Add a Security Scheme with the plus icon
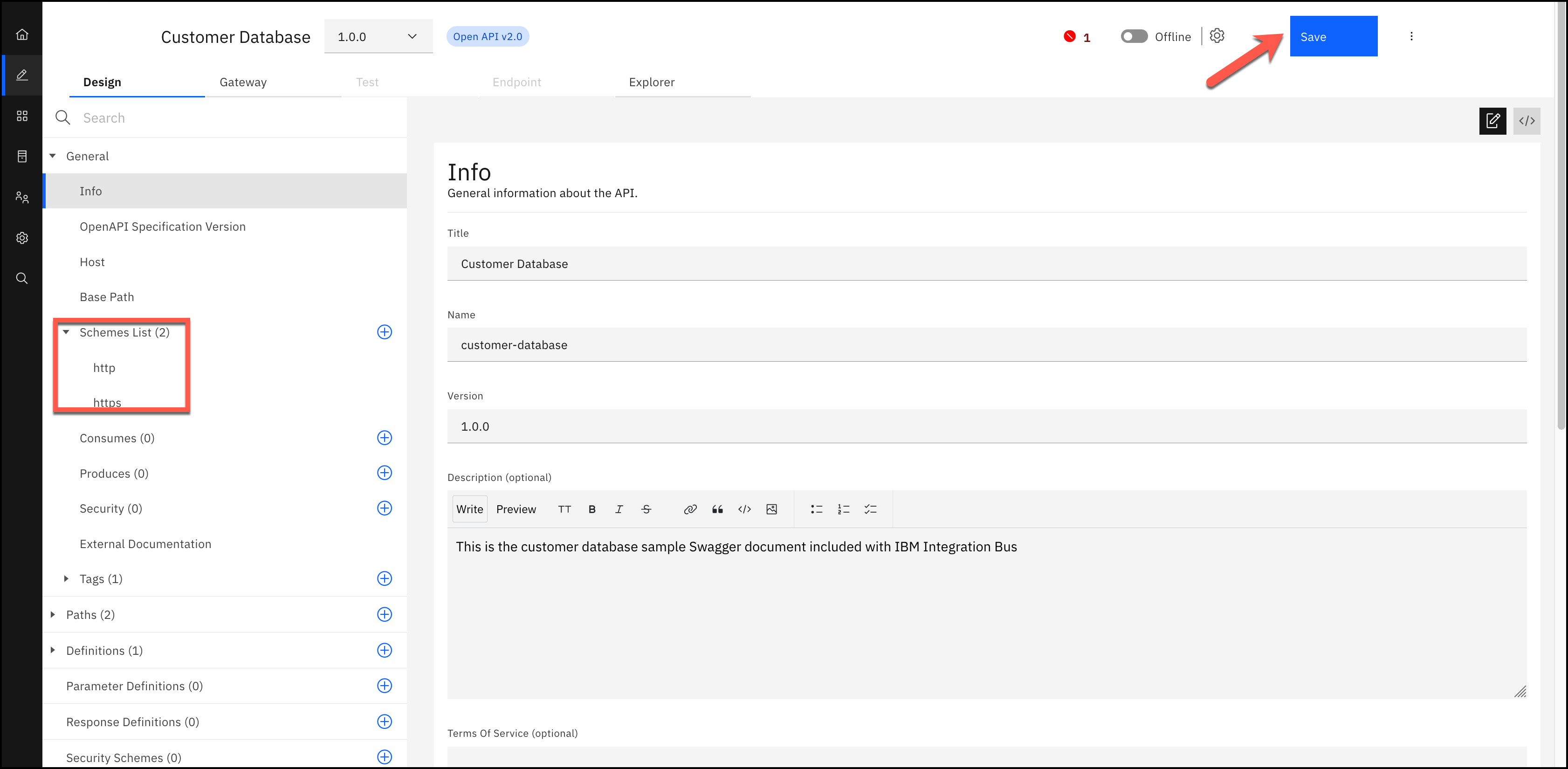This screenshot has height=769, width=1568. tap(385, 757)
